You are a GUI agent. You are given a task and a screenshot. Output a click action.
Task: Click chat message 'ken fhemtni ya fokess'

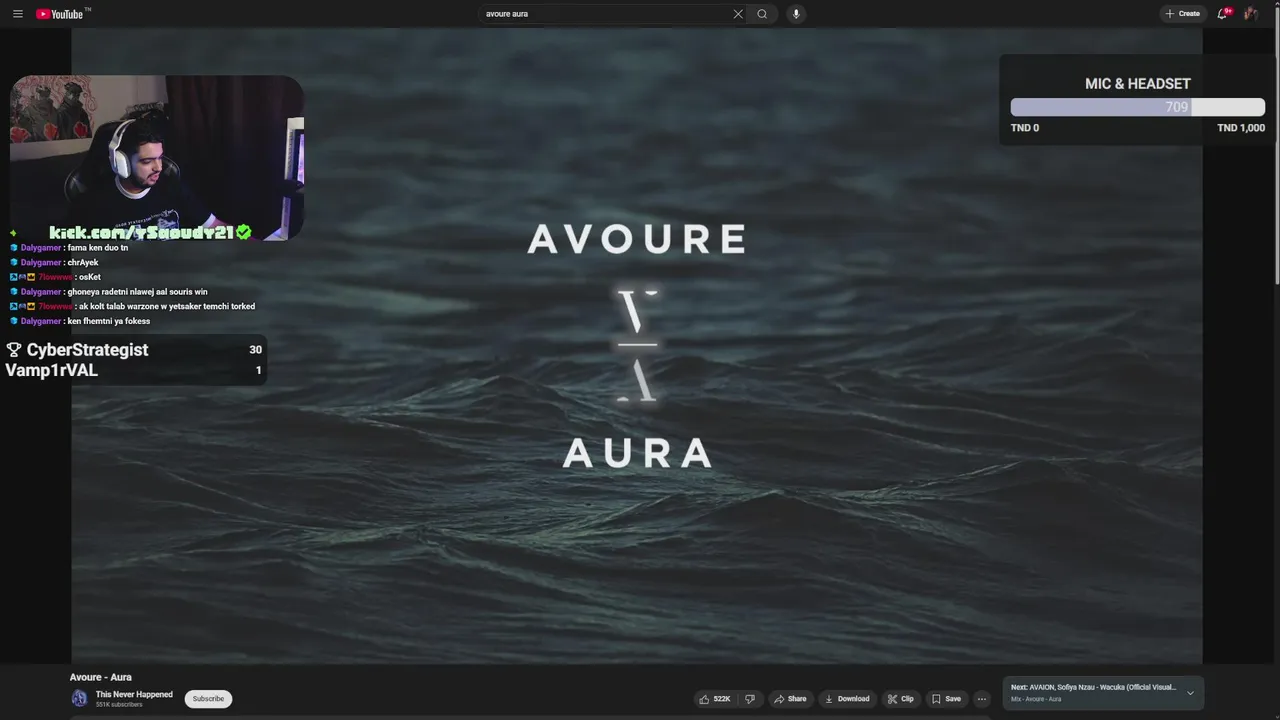point(109,321)
